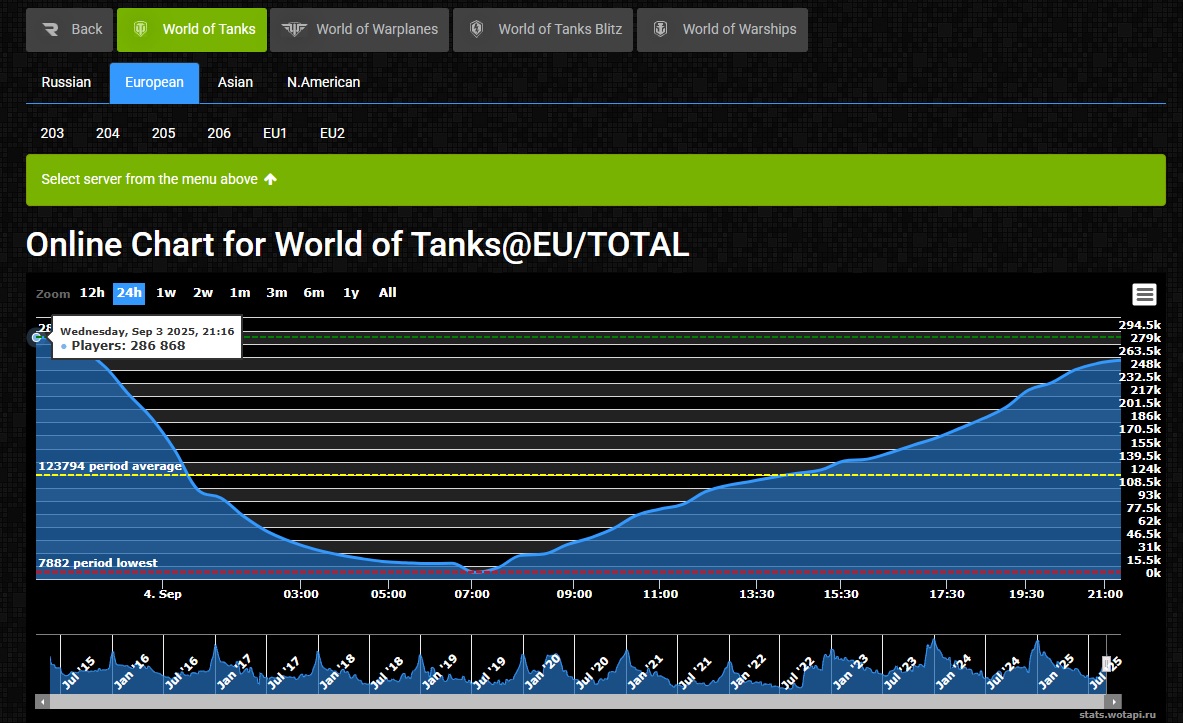Image resolution: width=1183 pixels, height=723 pixels.
Task: Click the '294.5k' y-axis label
Action: click(x=1140, y=325)
